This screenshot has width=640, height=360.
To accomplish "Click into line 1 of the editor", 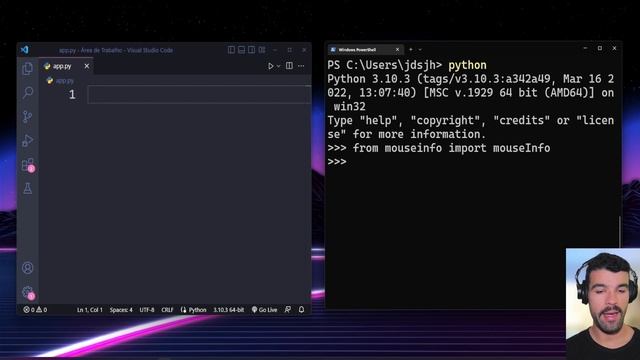I will (199, 94).
